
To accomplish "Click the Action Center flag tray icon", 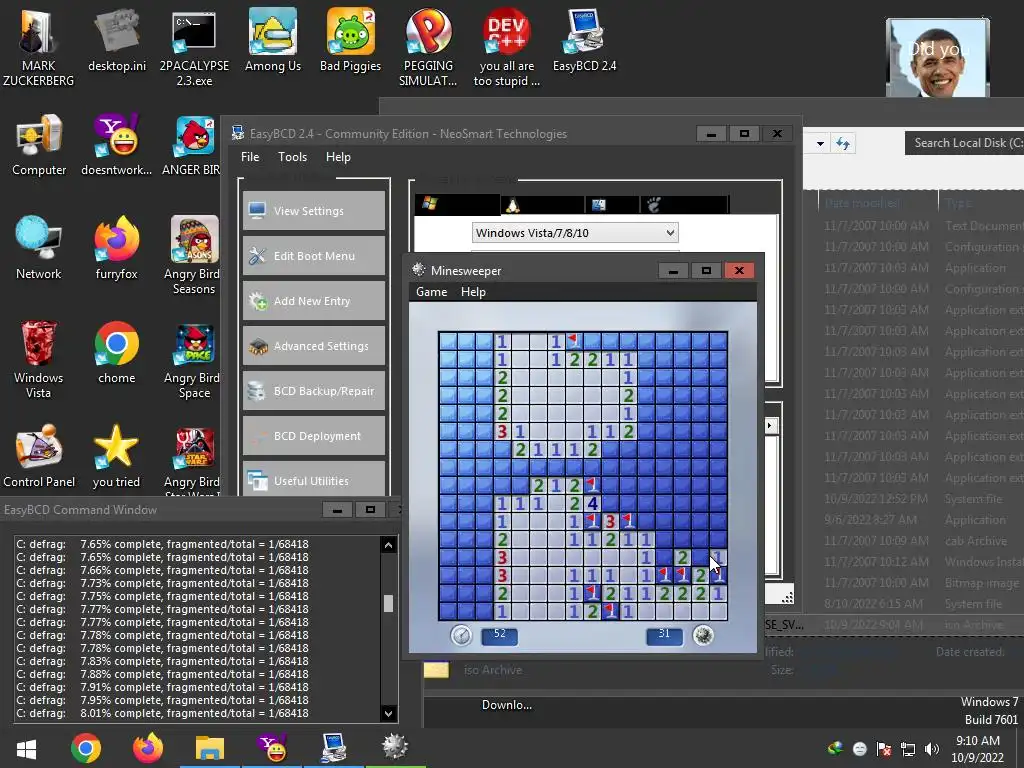I will (884, 749).
